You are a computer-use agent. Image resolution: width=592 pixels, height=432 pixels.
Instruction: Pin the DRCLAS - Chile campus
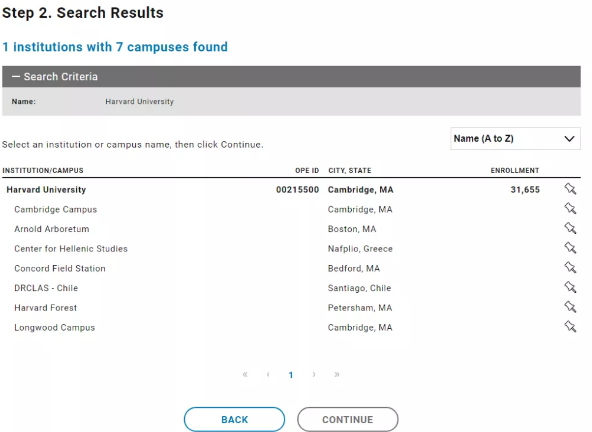click(570, 287)
